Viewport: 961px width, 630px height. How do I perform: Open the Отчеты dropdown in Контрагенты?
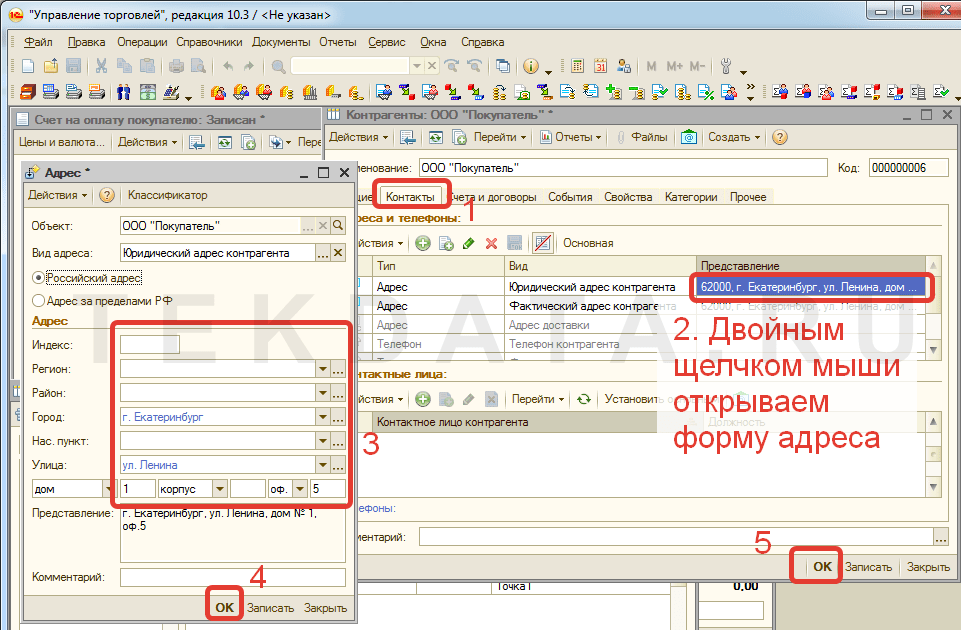[x=570, y=137]
